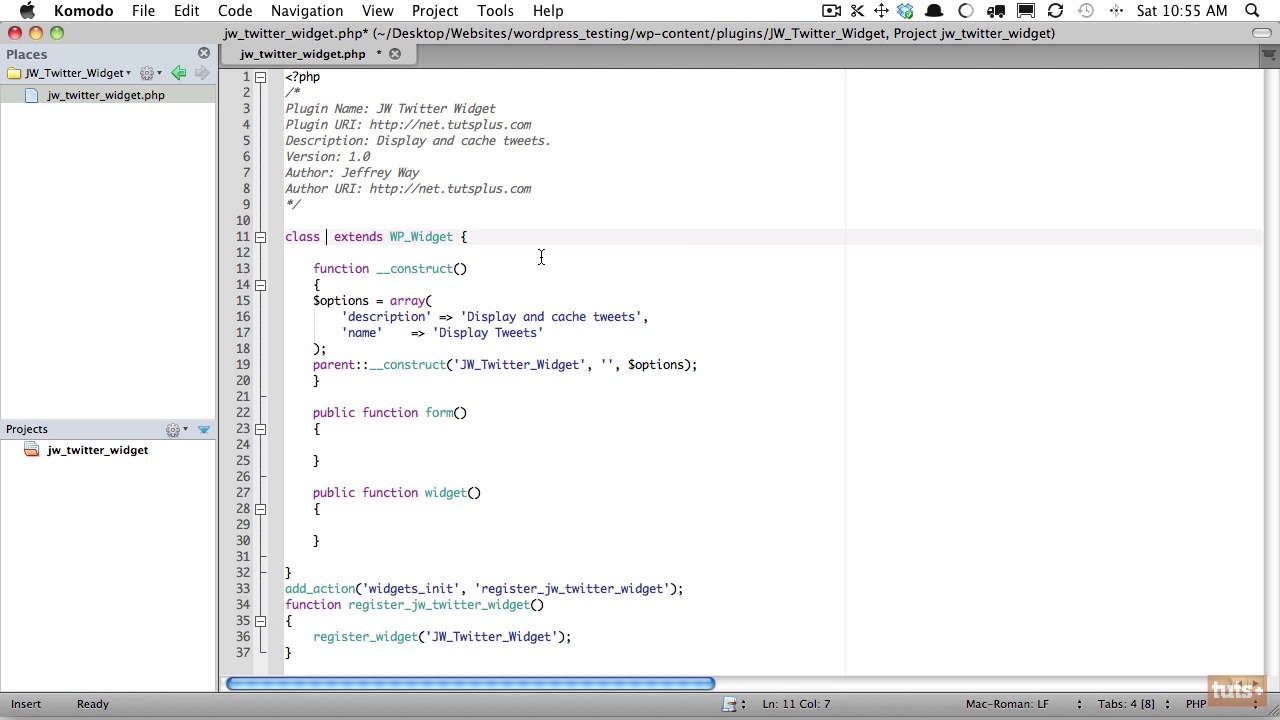Viewport: 1280px width, 720px height.
Task: Collapse the class fold at line 11
Action: (260, 237)
